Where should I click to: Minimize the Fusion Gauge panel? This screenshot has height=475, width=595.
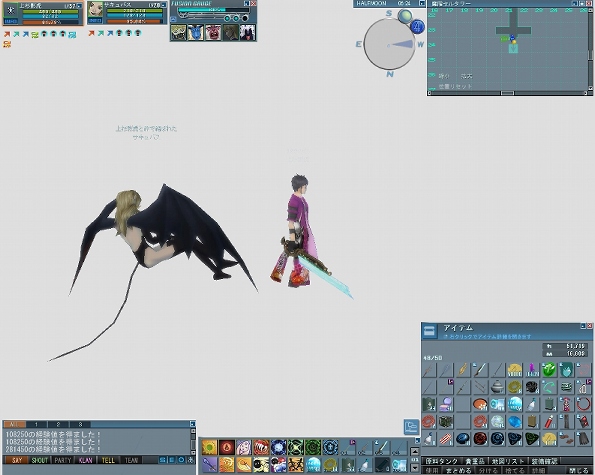point(247,3)
